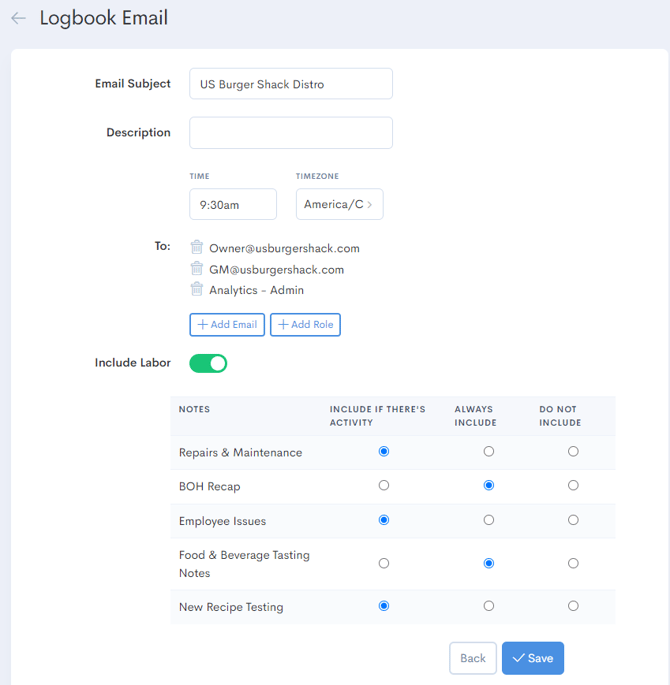Click the Time field showing 9:30am

pyautogui.click(x=232, y=204)
